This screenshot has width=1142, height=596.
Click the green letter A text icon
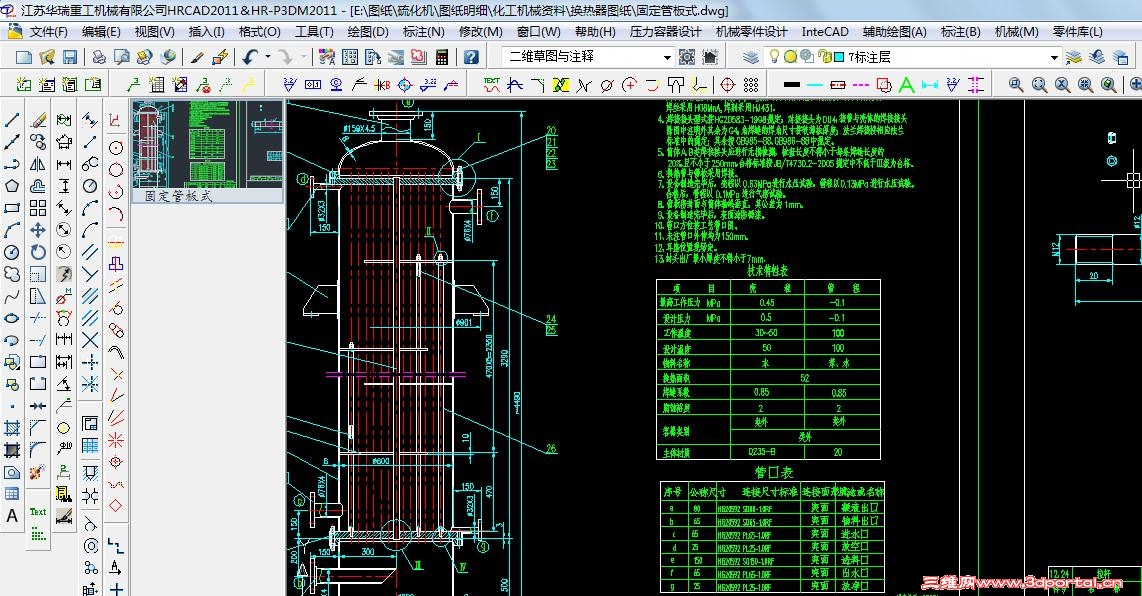click(x=906, y=85)
